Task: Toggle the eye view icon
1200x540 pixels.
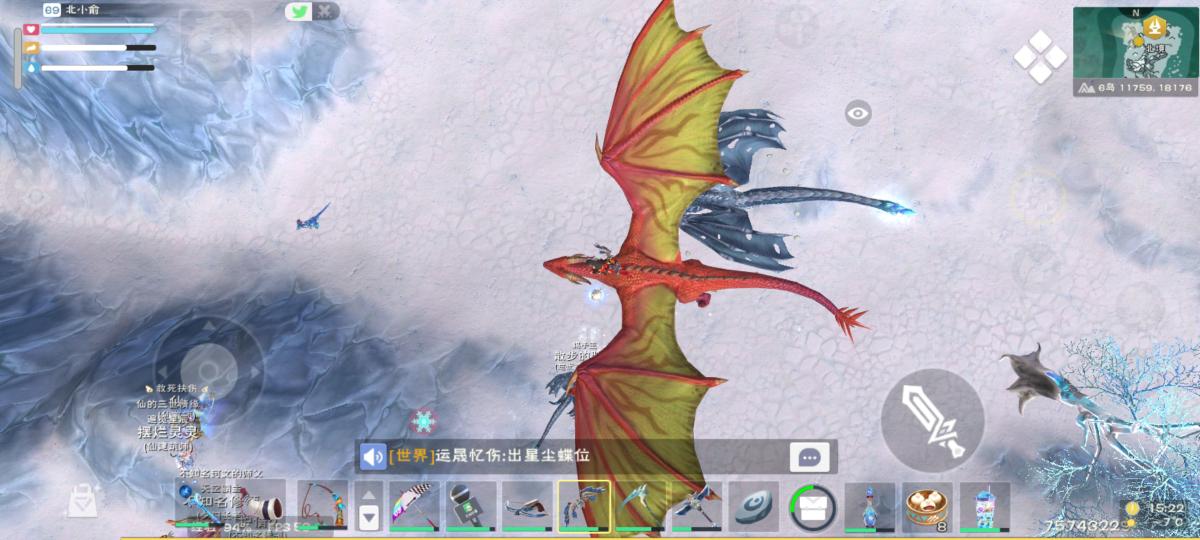Action: (x=858, y=113)
